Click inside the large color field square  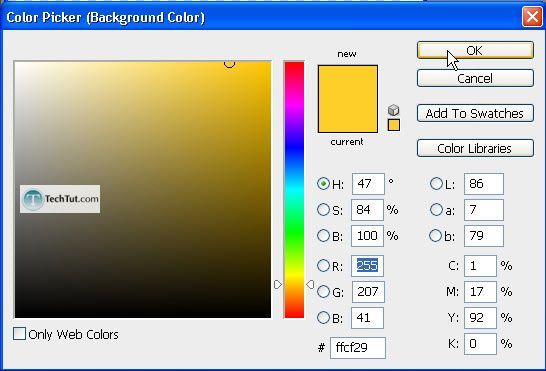(x=142, y=190)
